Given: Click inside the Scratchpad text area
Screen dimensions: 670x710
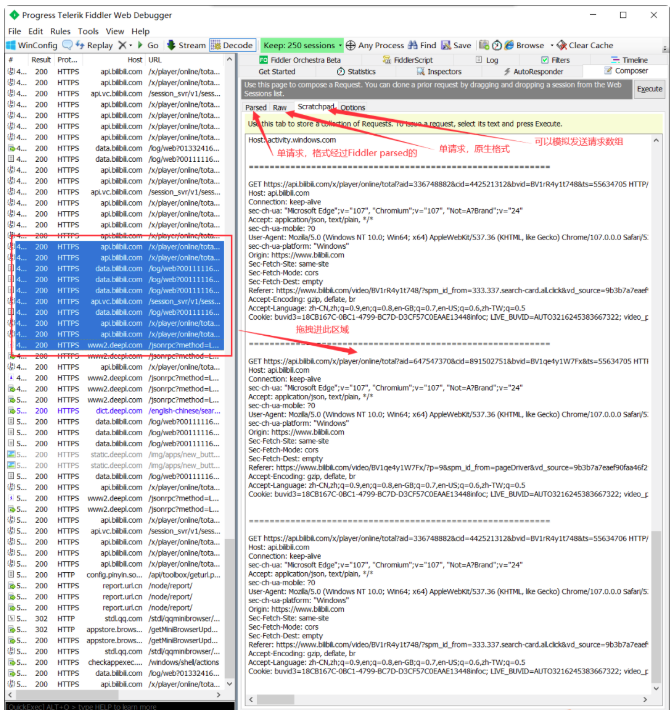Looking at the screenshot, I should point(448,414).
